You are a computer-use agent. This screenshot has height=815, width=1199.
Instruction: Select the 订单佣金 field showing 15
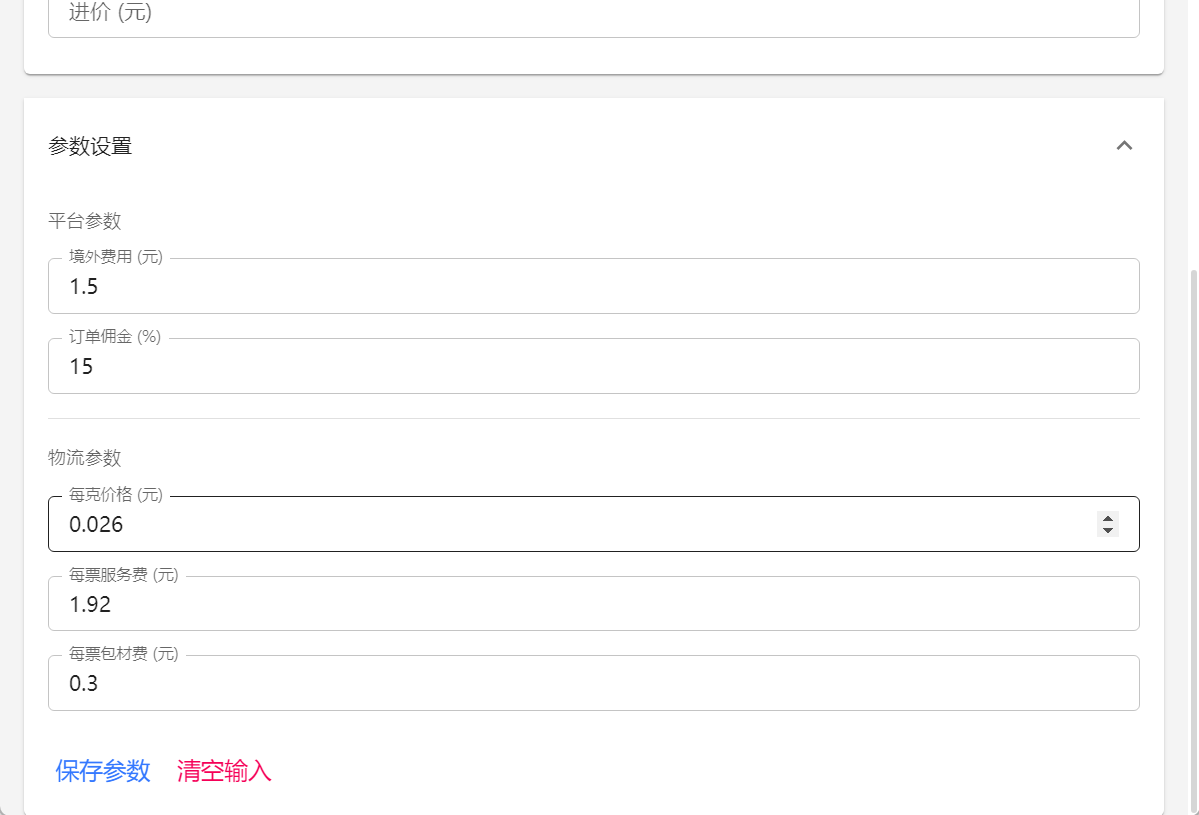point(593,367)
